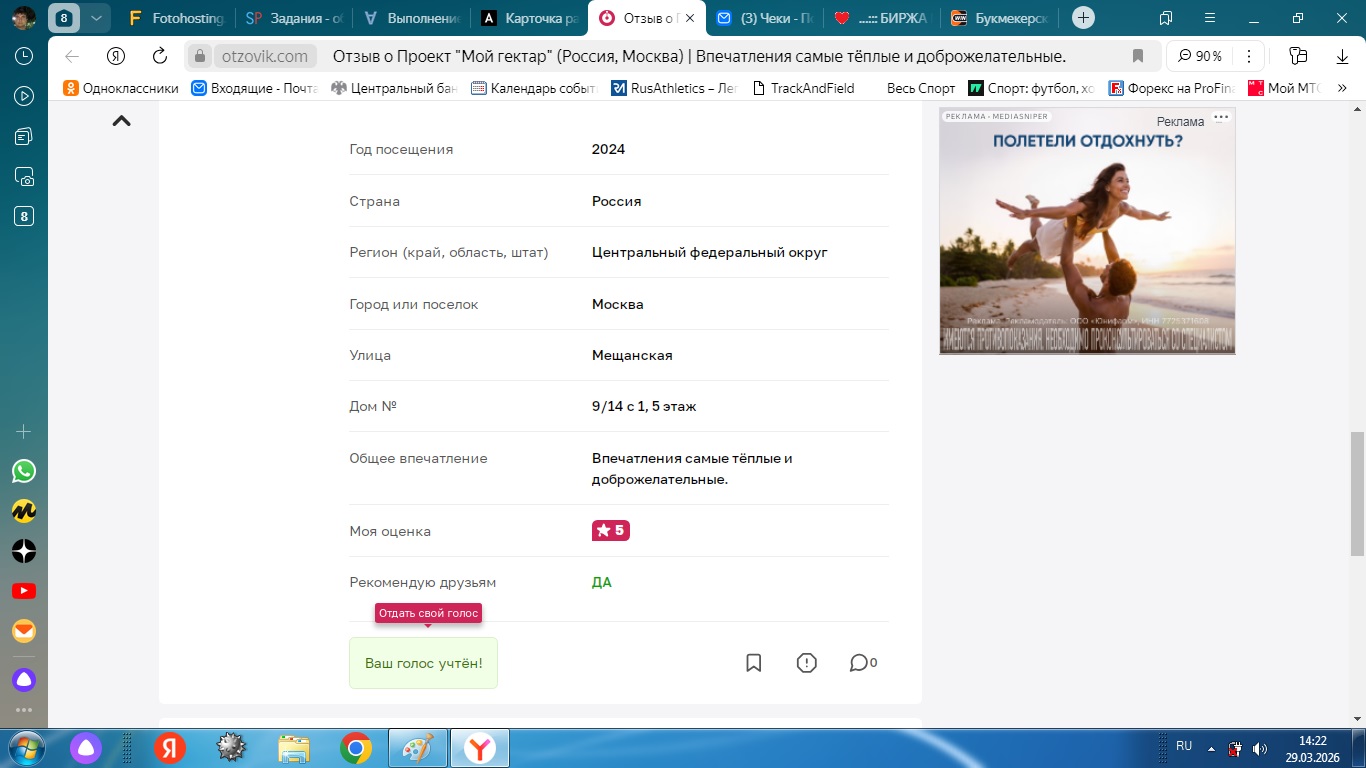The width and height of the screenshot is (1366, 768).
Task: Open the tab manager icon in title bar
Action: 1166,18
